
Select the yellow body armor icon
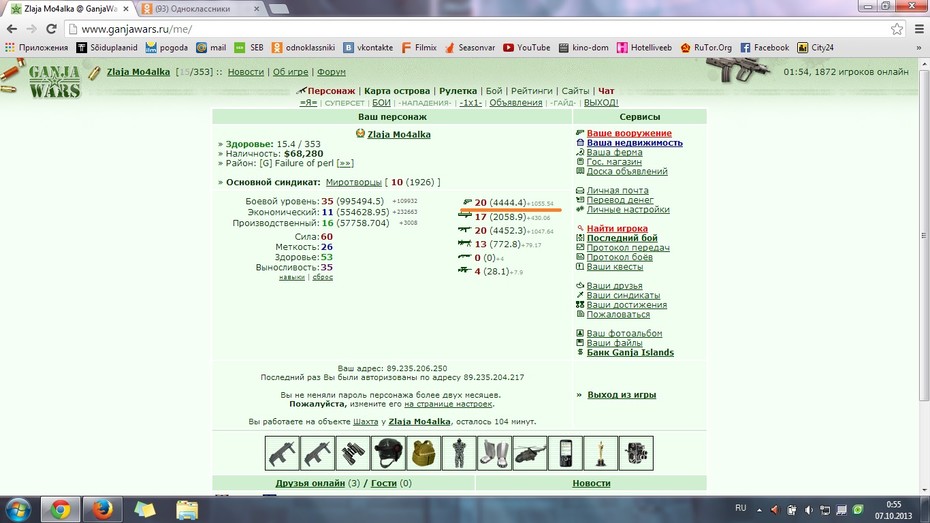[423, 453]
